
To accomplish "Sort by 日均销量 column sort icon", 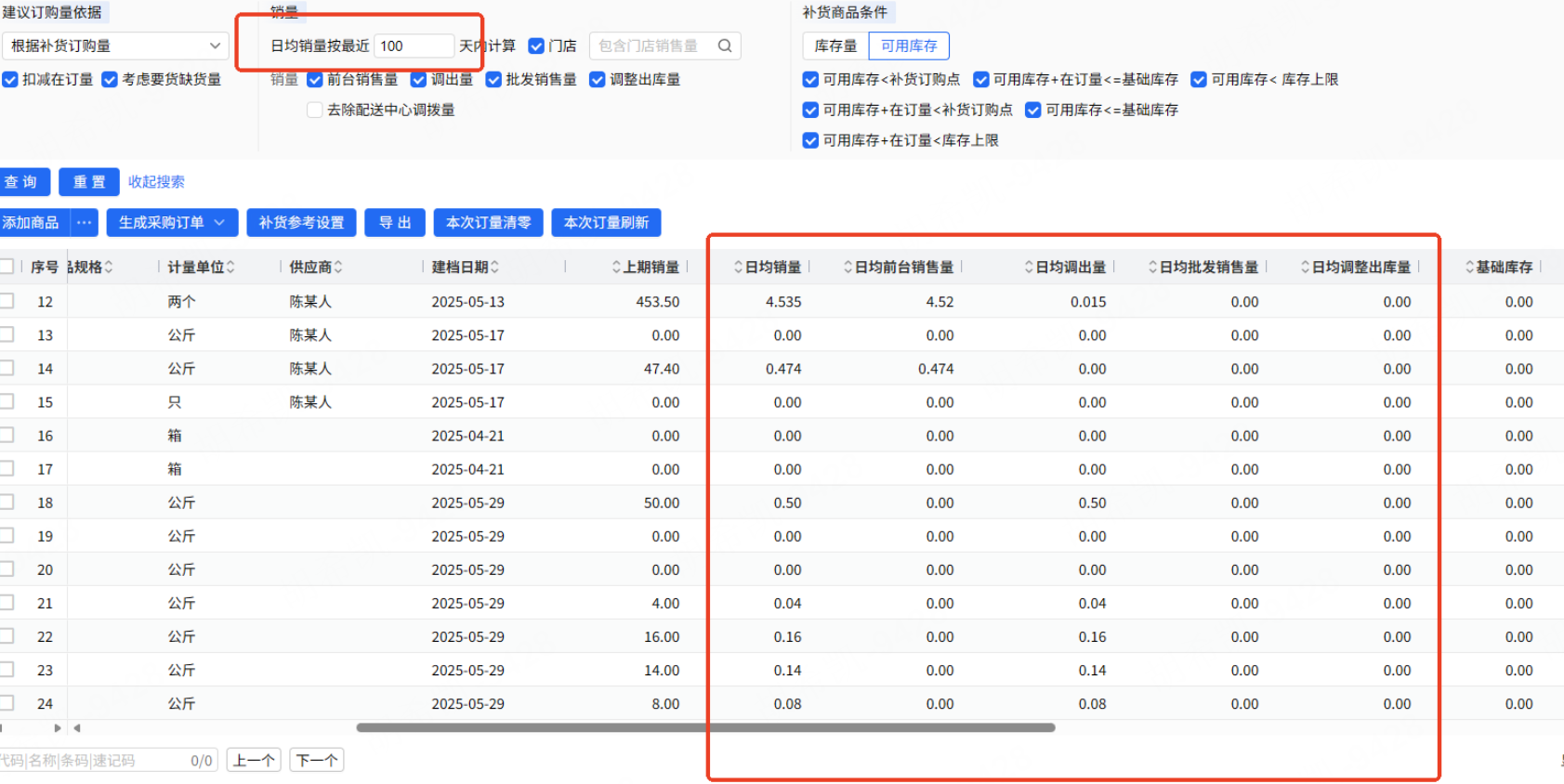I will (x=738, y=268).
